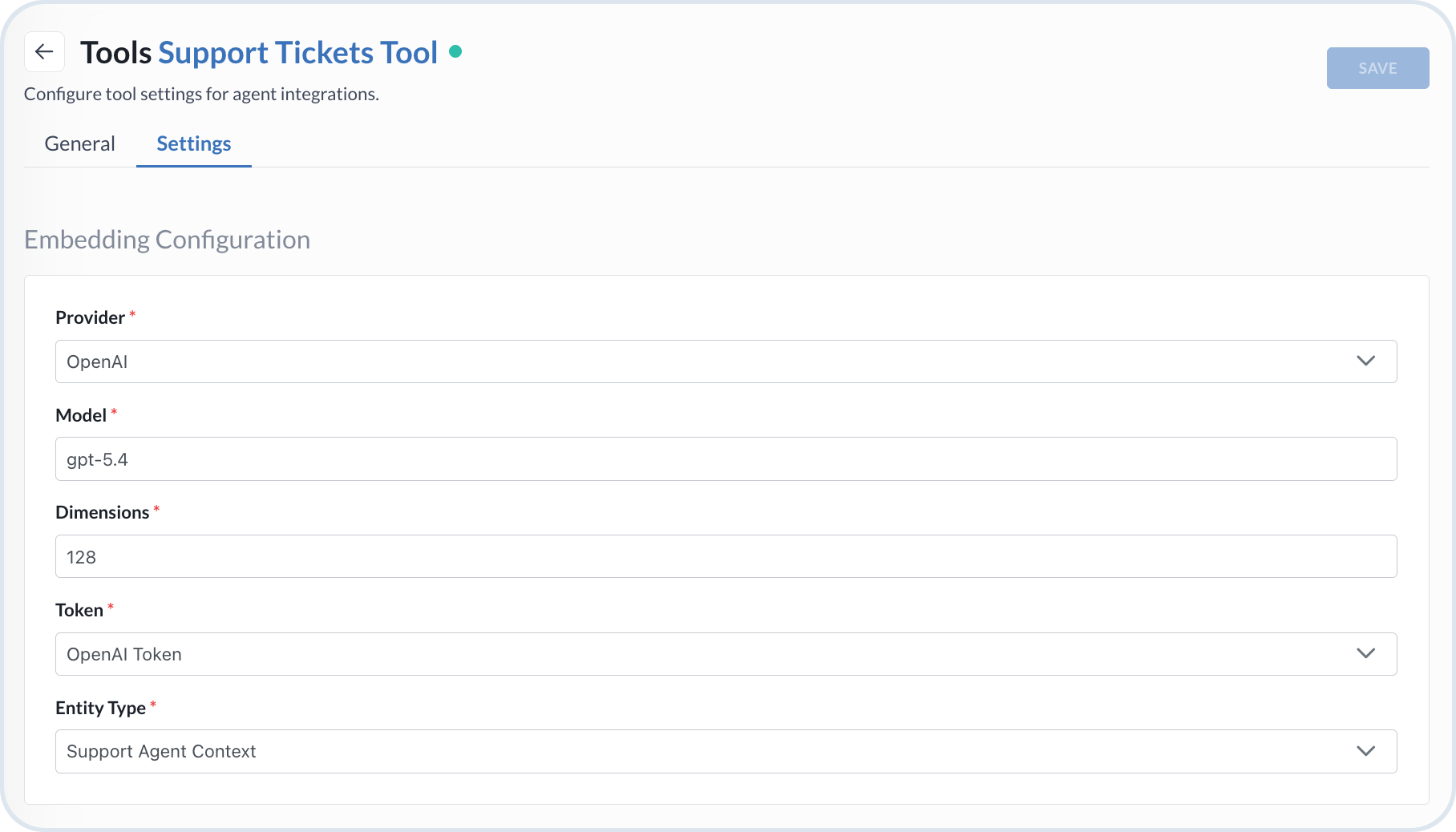Click the green status dot beside title
Screen dimensions: 1456x832
pos(455,51)
